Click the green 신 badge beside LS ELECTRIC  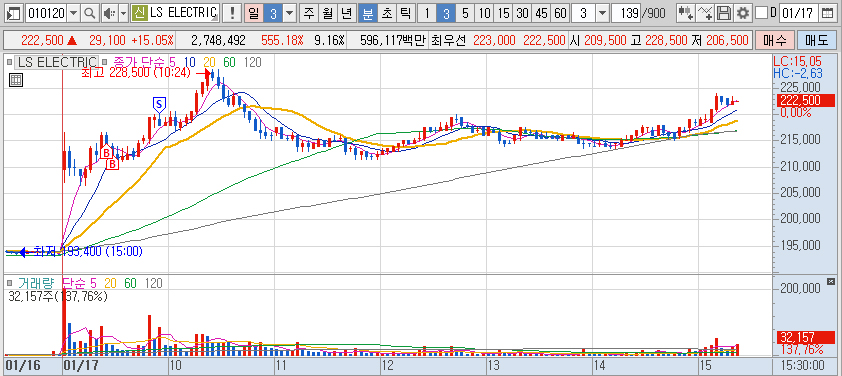(x=140, y=13)
